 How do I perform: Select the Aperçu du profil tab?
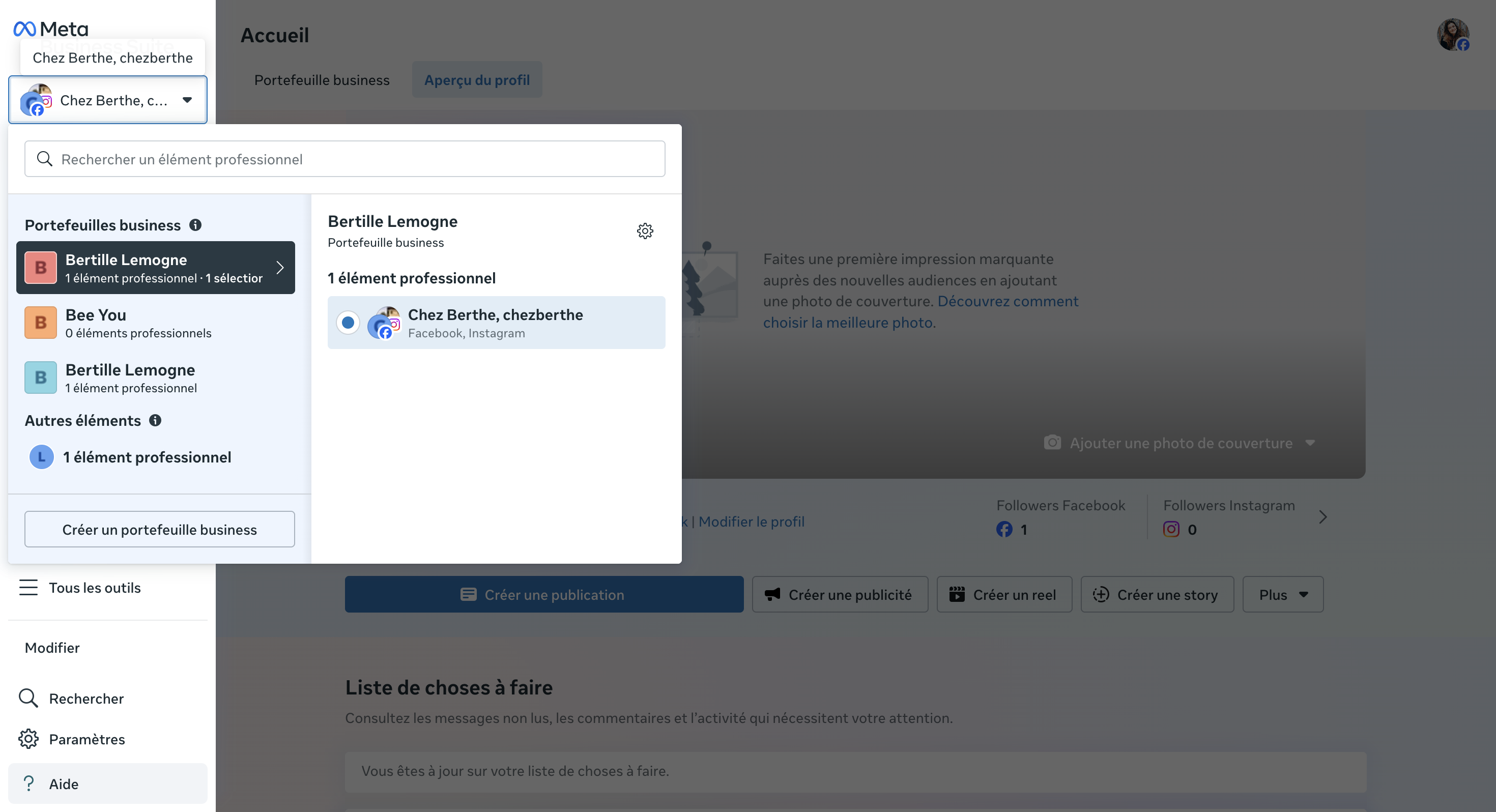point(477,80)
